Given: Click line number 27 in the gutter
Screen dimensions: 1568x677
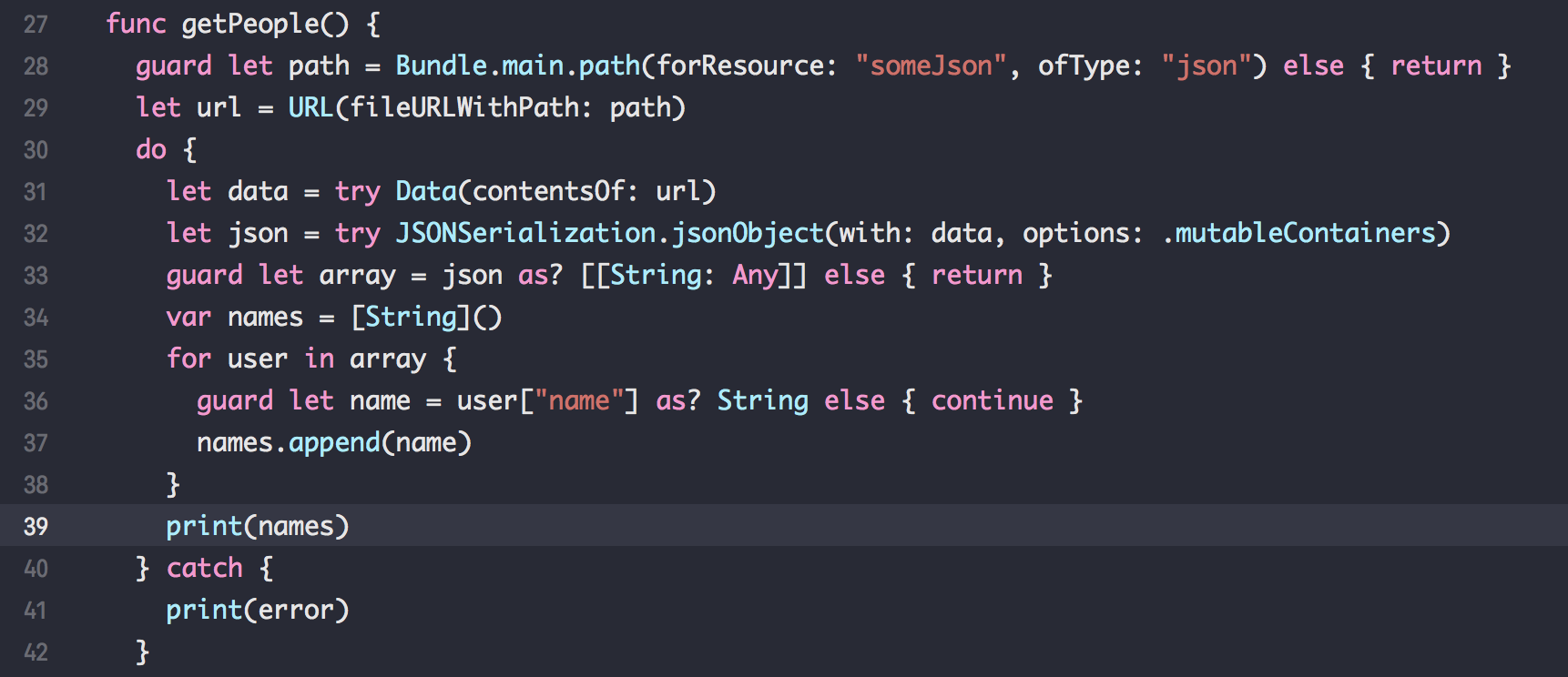Looking at the screenshot, I should tap(36, 25).
